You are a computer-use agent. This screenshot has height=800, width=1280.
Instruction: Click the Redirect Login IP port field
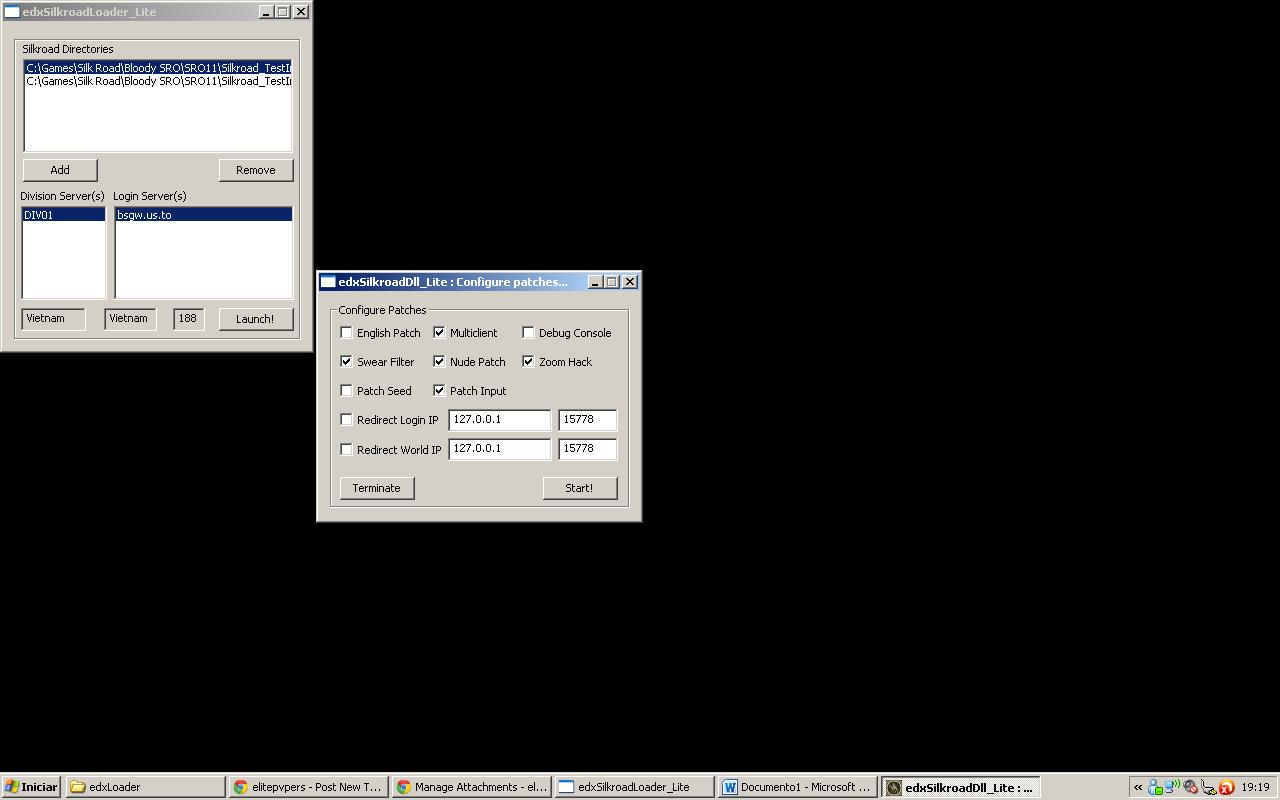[x=588, y=420]
